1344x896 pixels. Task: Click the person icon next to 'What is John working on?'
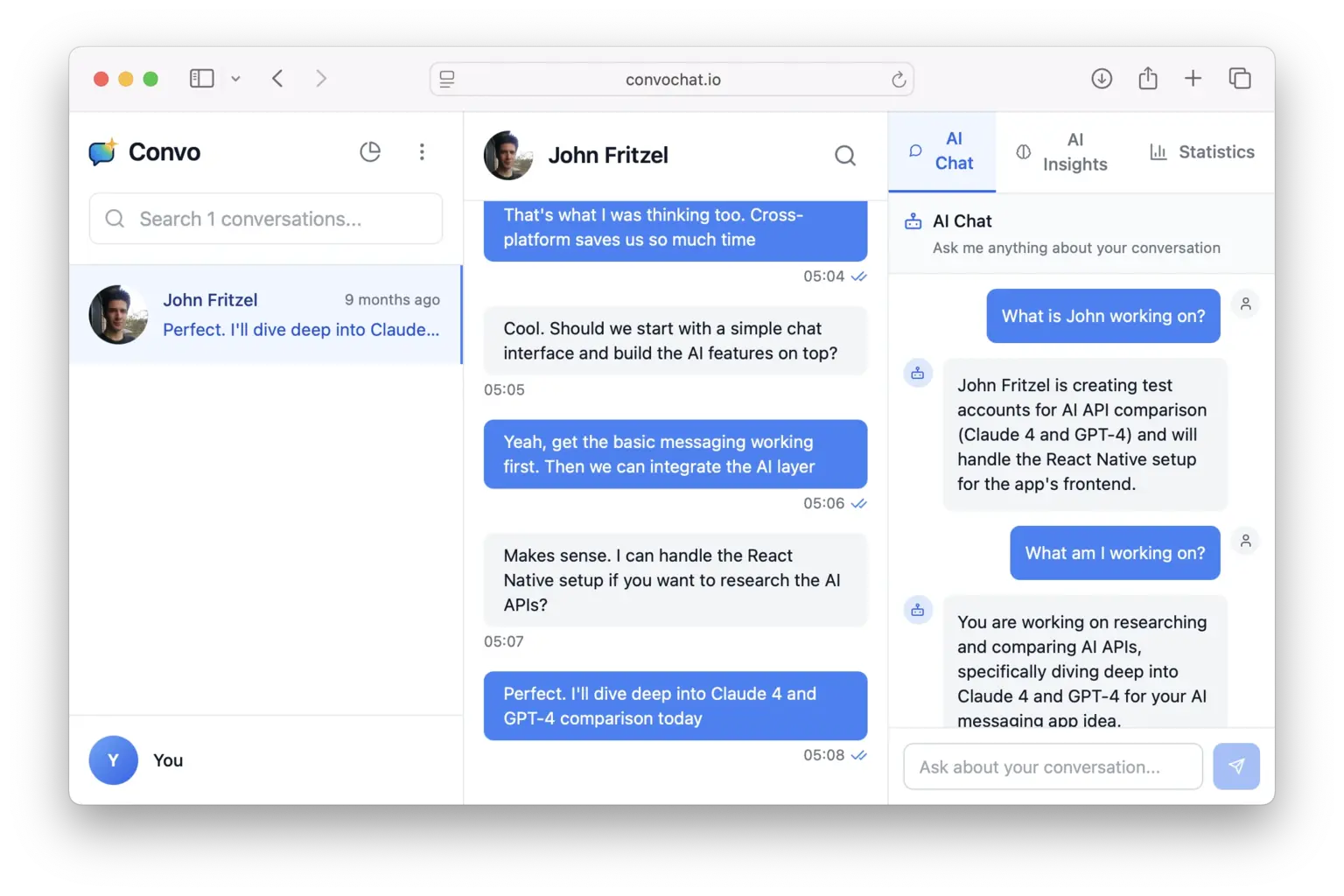click(x=1245, y=304)
